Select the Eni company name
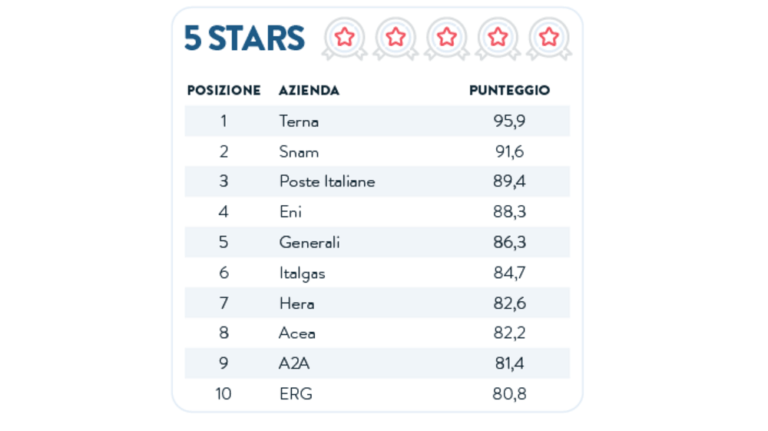 (x=290, y=212)
